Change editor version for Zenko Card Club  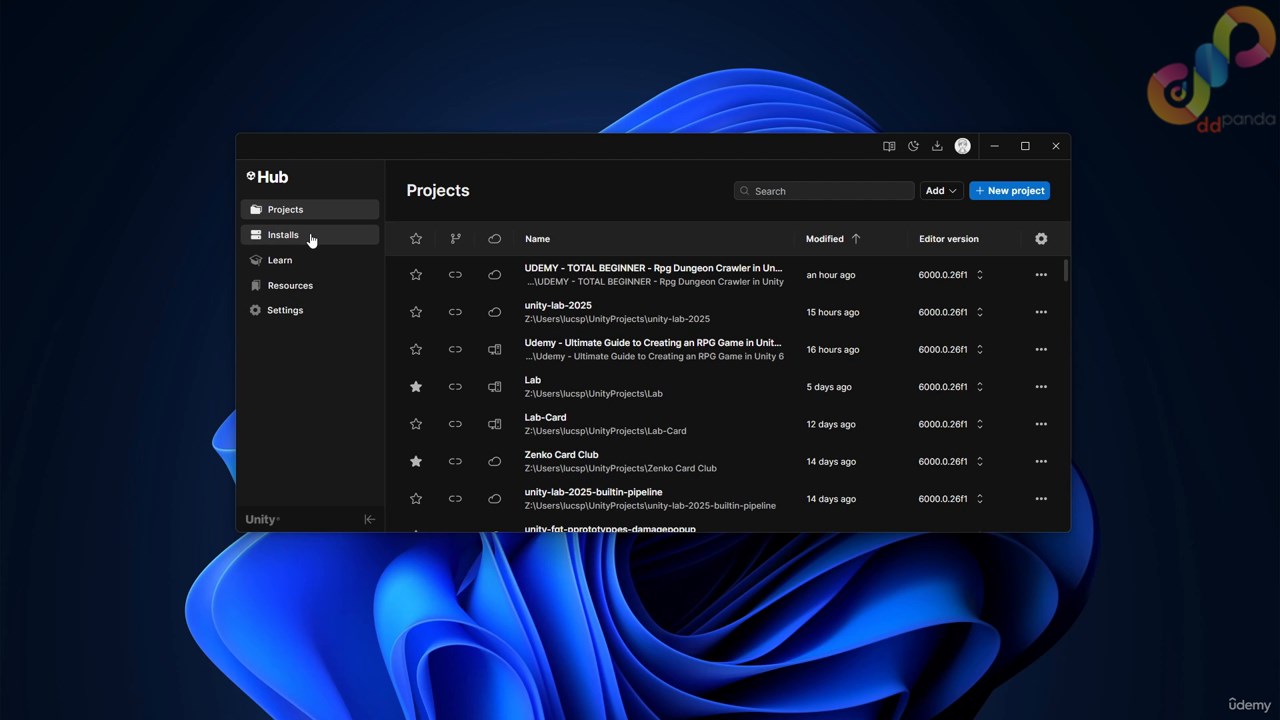979,461
